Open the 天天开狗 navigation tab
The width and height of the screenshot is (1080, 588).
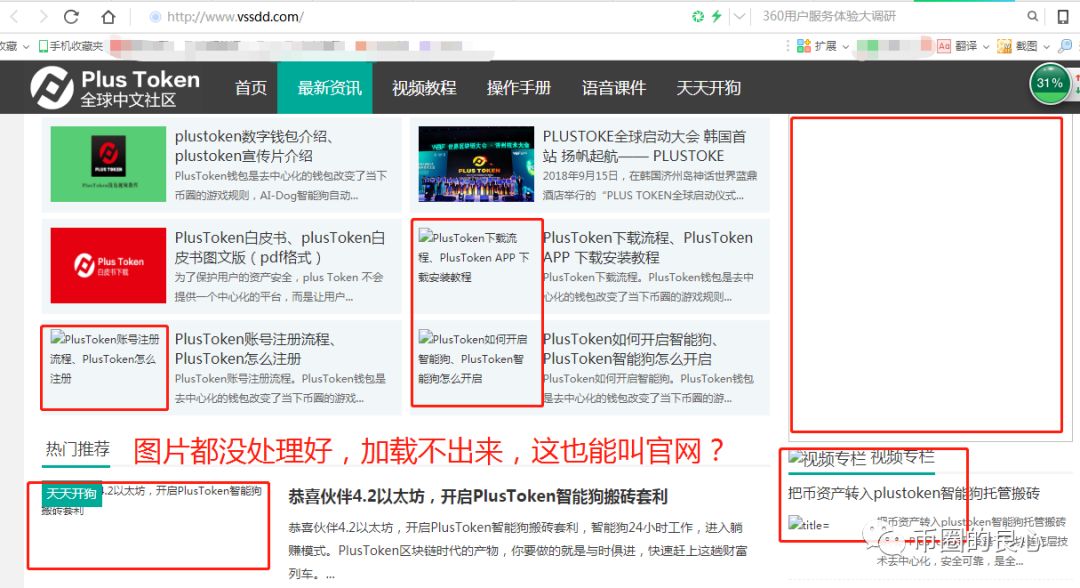pos(708,87)
